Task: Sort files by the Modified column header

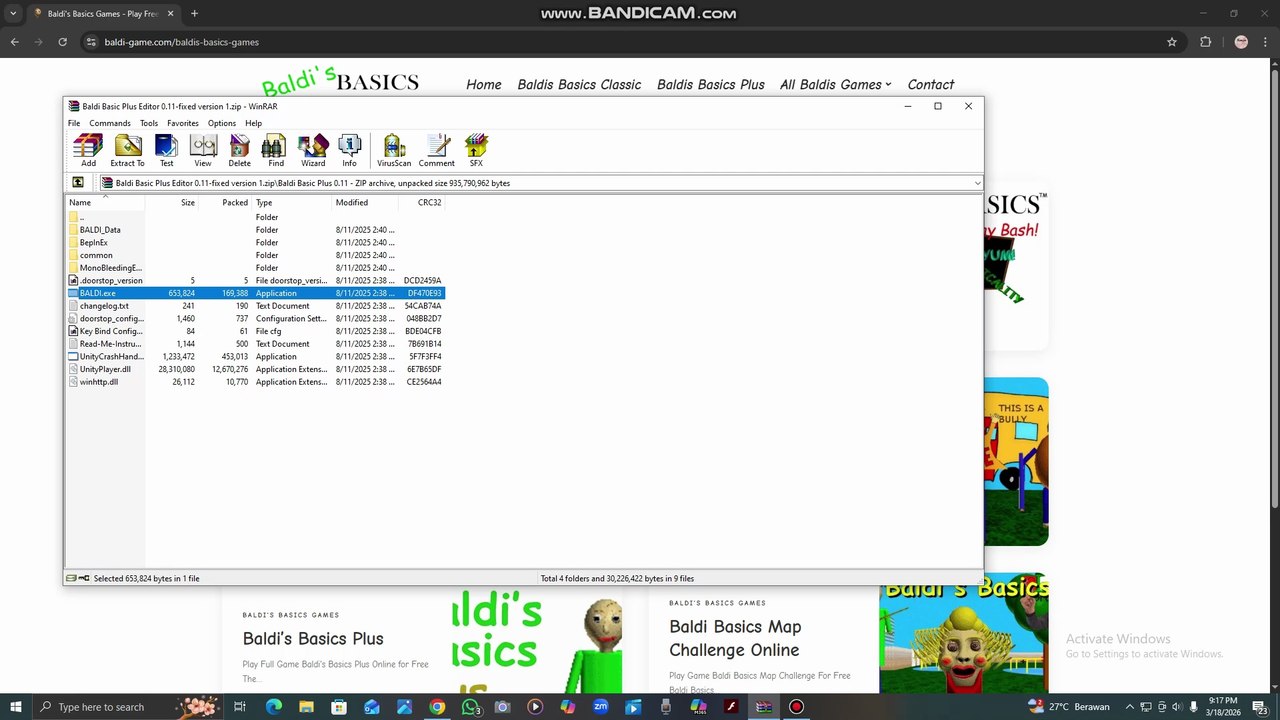Action: [365, 202]
